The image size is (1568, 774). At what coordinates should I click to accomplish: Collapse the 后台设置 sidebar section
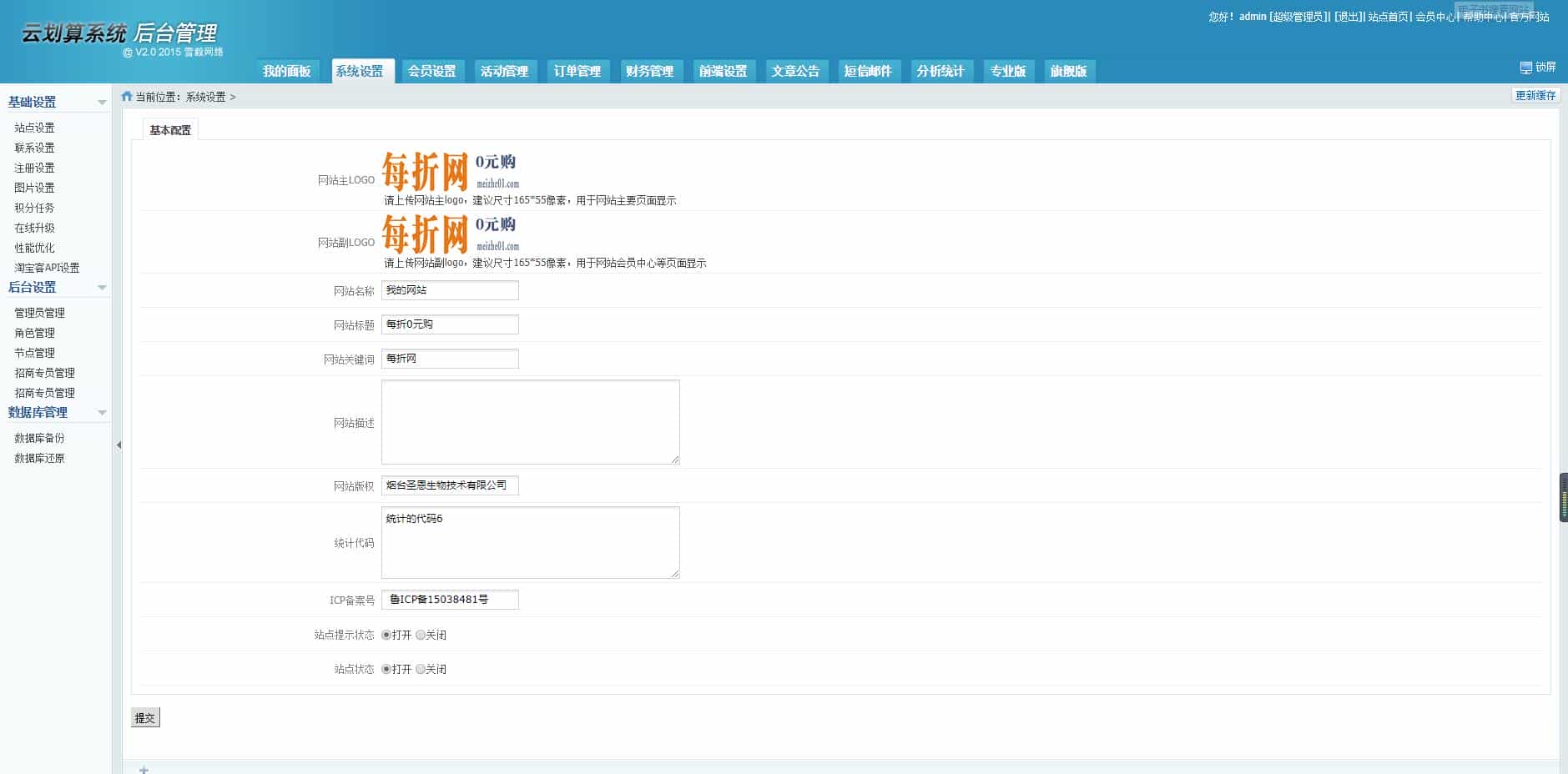pyautogui.click(x=102, y=288)
